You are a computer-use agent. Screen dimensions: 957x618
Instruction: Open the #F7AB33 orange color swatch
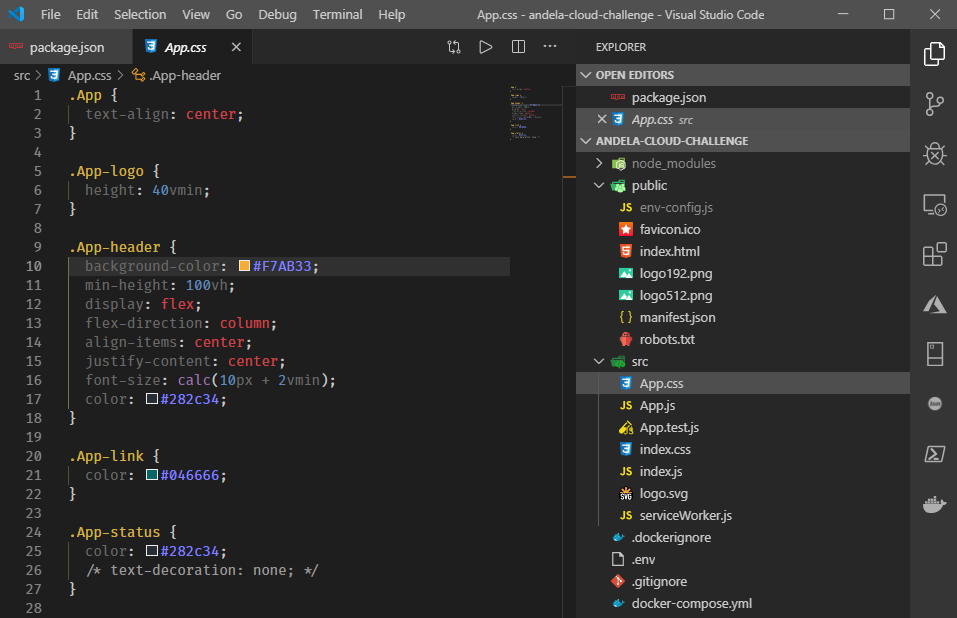244,265
